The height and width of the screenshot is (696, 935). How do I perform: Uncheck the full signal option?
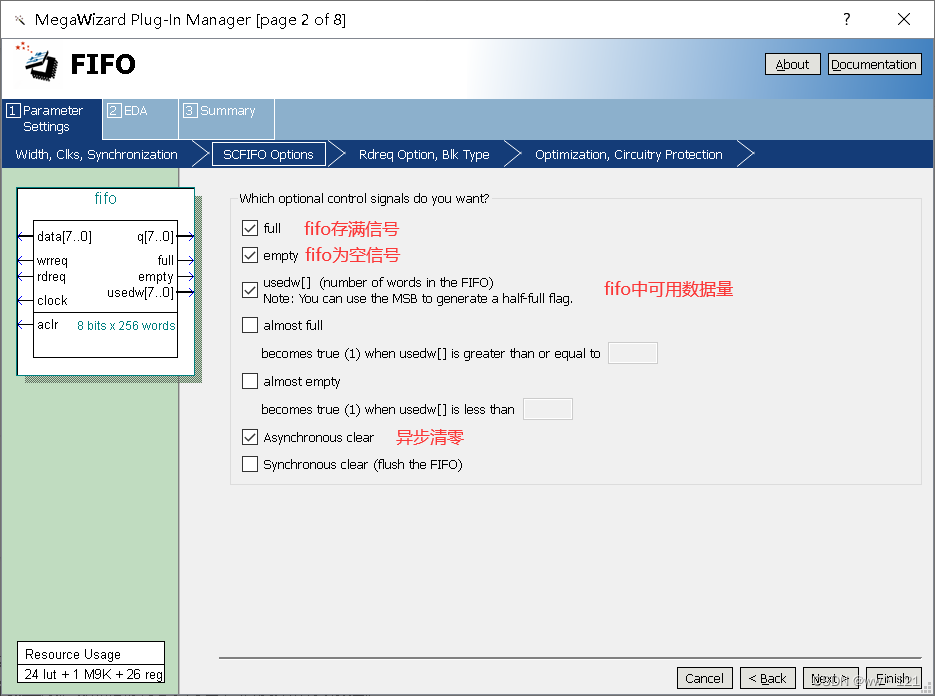pos(249,228)
